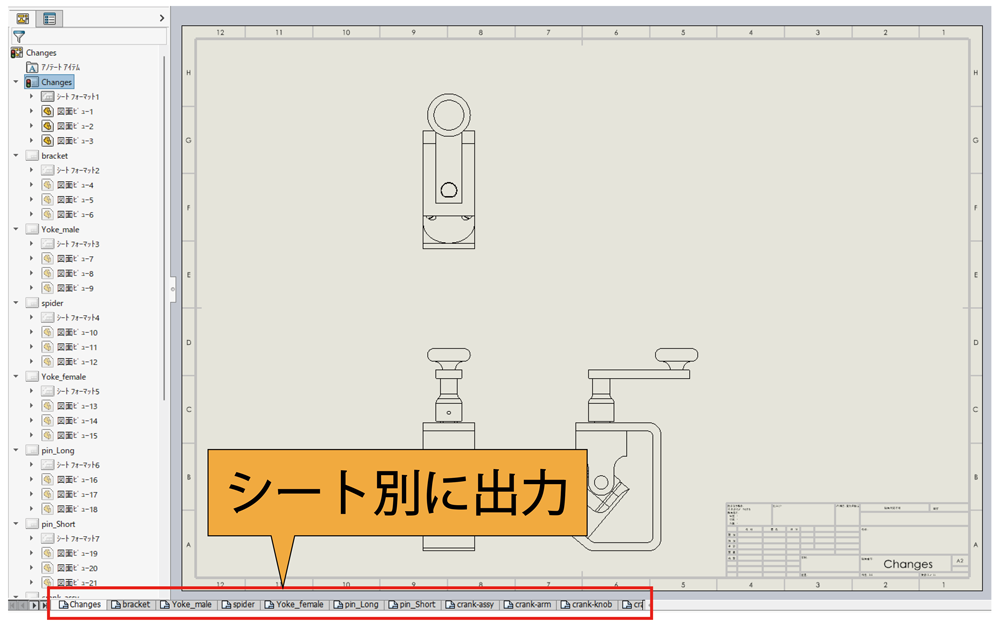Image resolution: width=1000 pixels, height=627 pixels.
Task: Switch to the bracket sheet tab
Action: point(130,604)
